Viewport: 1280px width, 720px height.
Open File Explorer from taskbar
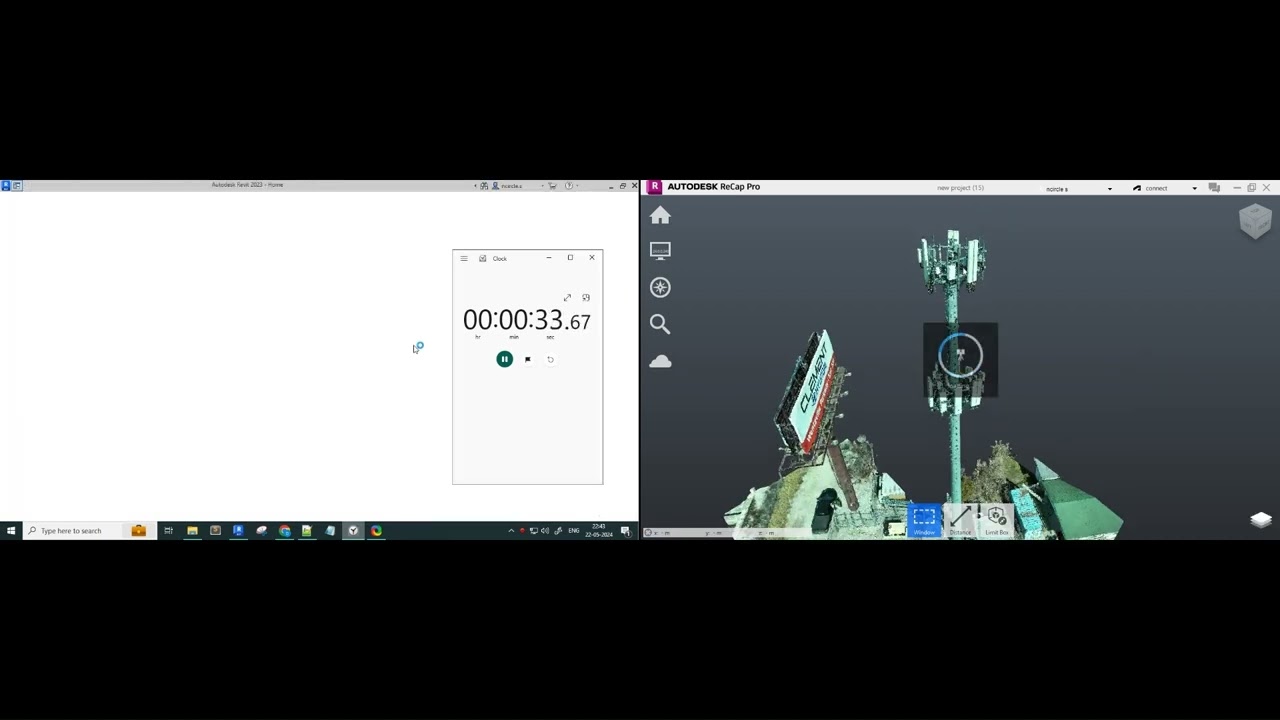[192, 531]
